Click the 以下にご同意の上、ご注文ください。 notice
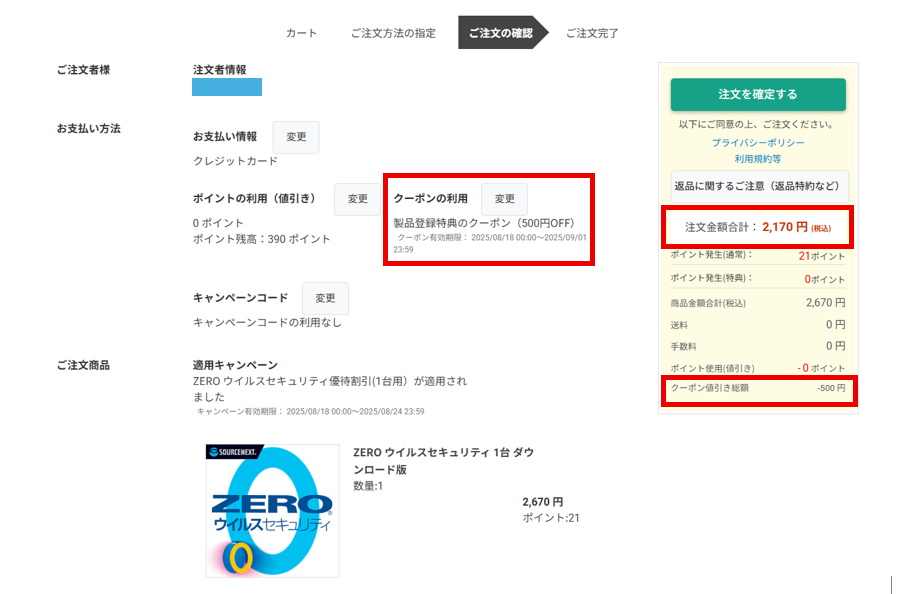 (x=758, y=124)
